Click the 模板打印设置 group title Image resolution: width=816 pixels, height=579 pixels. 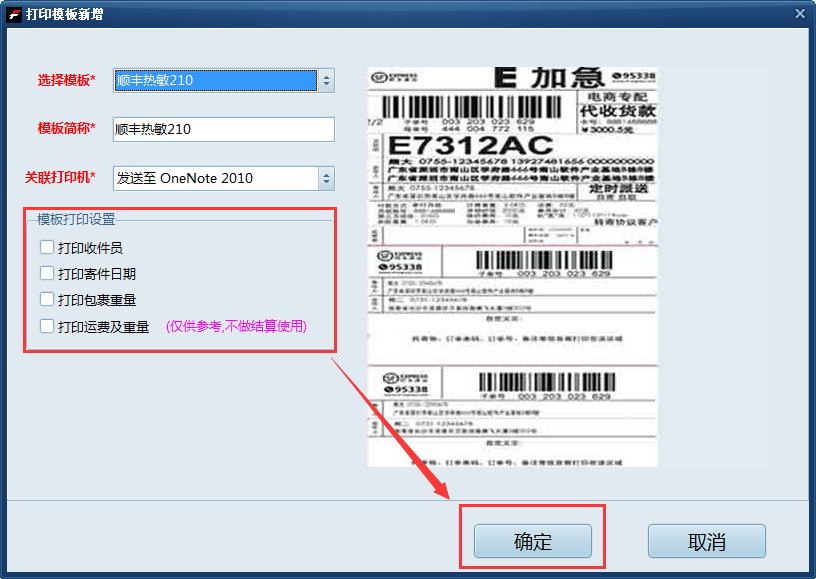(76, 220)
